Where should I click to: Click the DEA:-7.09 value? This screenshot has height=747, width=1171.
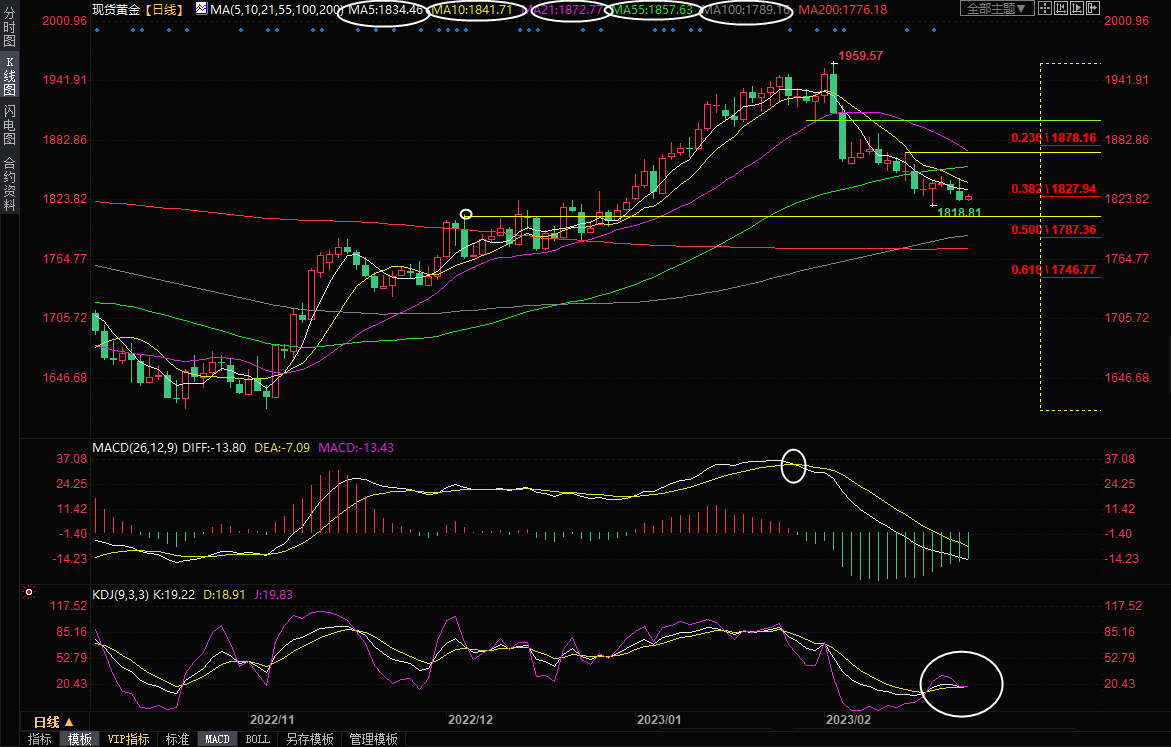pos(282,447)
